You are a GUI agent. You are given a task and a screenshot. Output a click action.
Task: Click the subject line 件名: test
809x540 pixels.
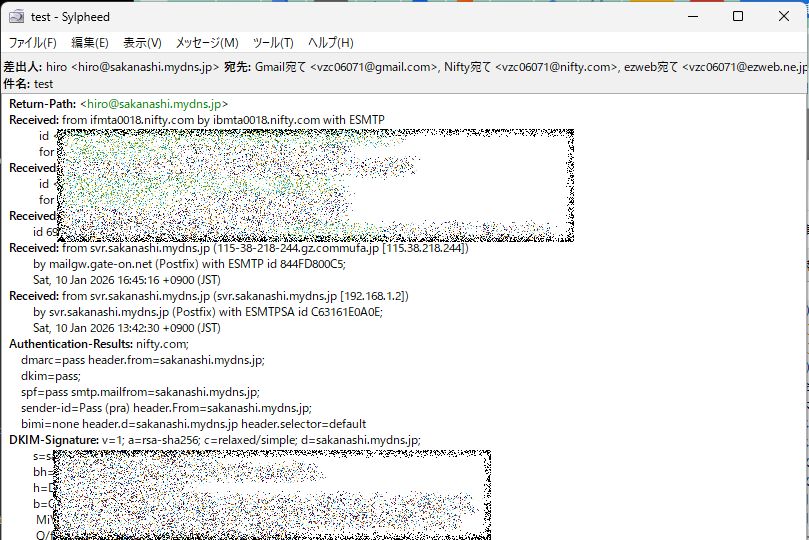[x=30, y=84]
